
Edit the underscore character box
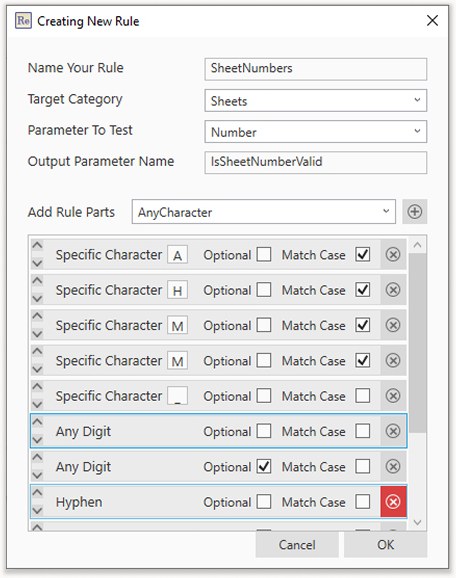(177, 396)
